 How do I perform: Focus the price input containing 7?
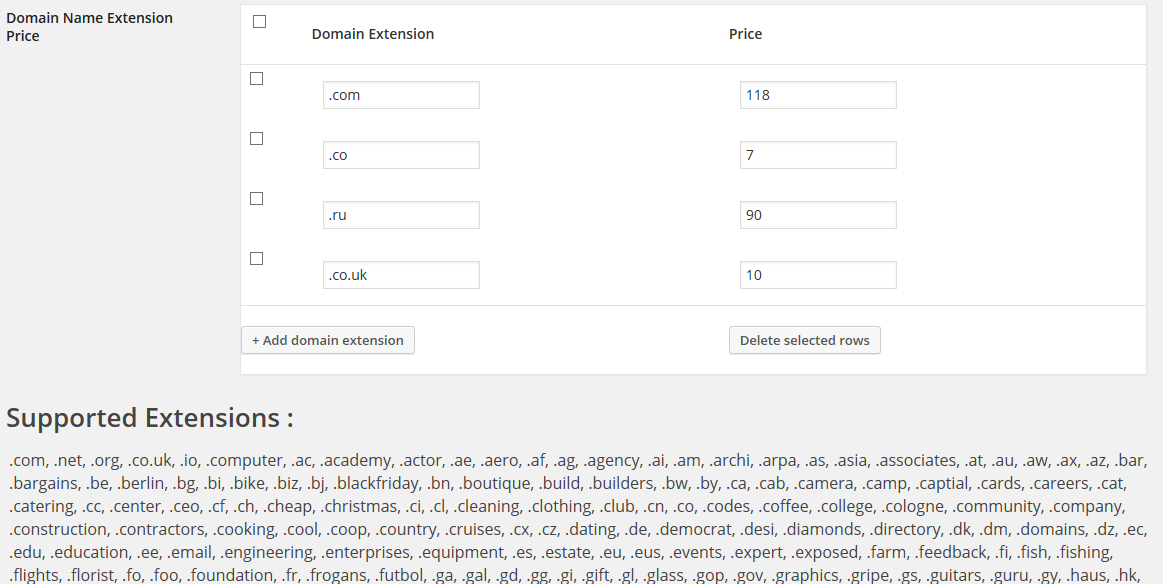point(818,155)
